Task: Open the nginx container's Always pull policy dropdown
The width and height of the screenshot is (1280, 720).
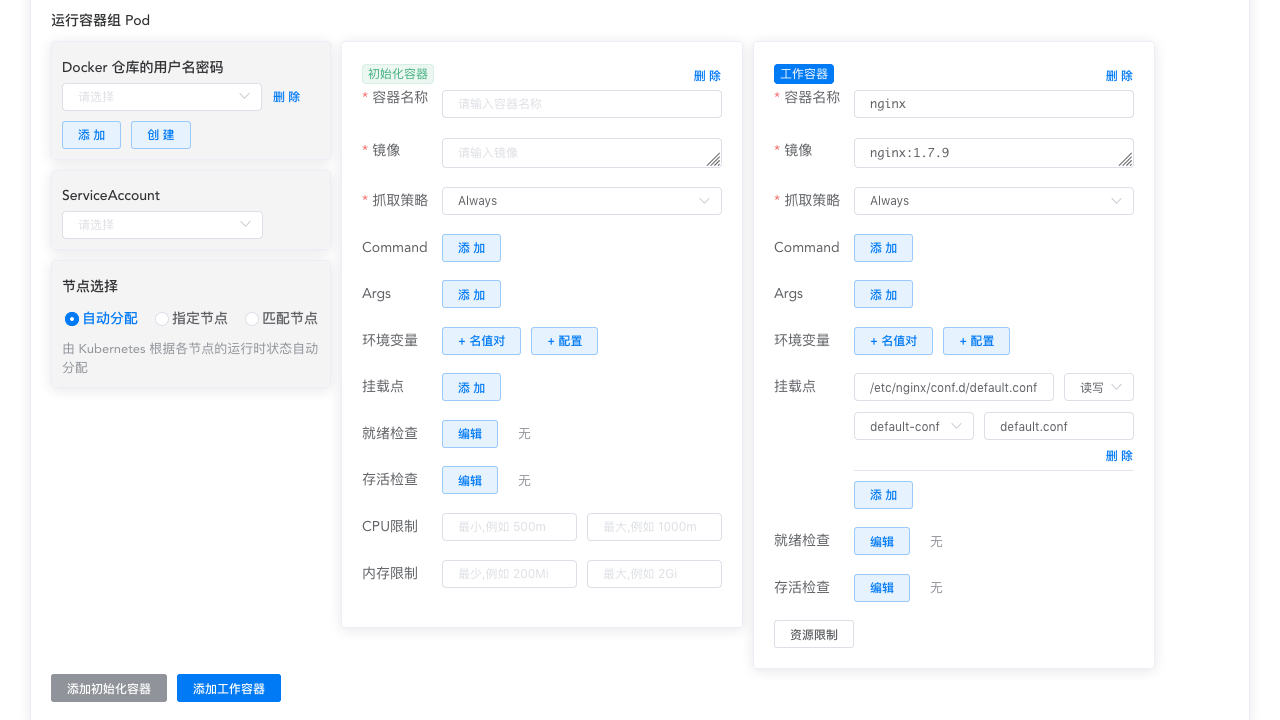Action: tap(993, 200)
